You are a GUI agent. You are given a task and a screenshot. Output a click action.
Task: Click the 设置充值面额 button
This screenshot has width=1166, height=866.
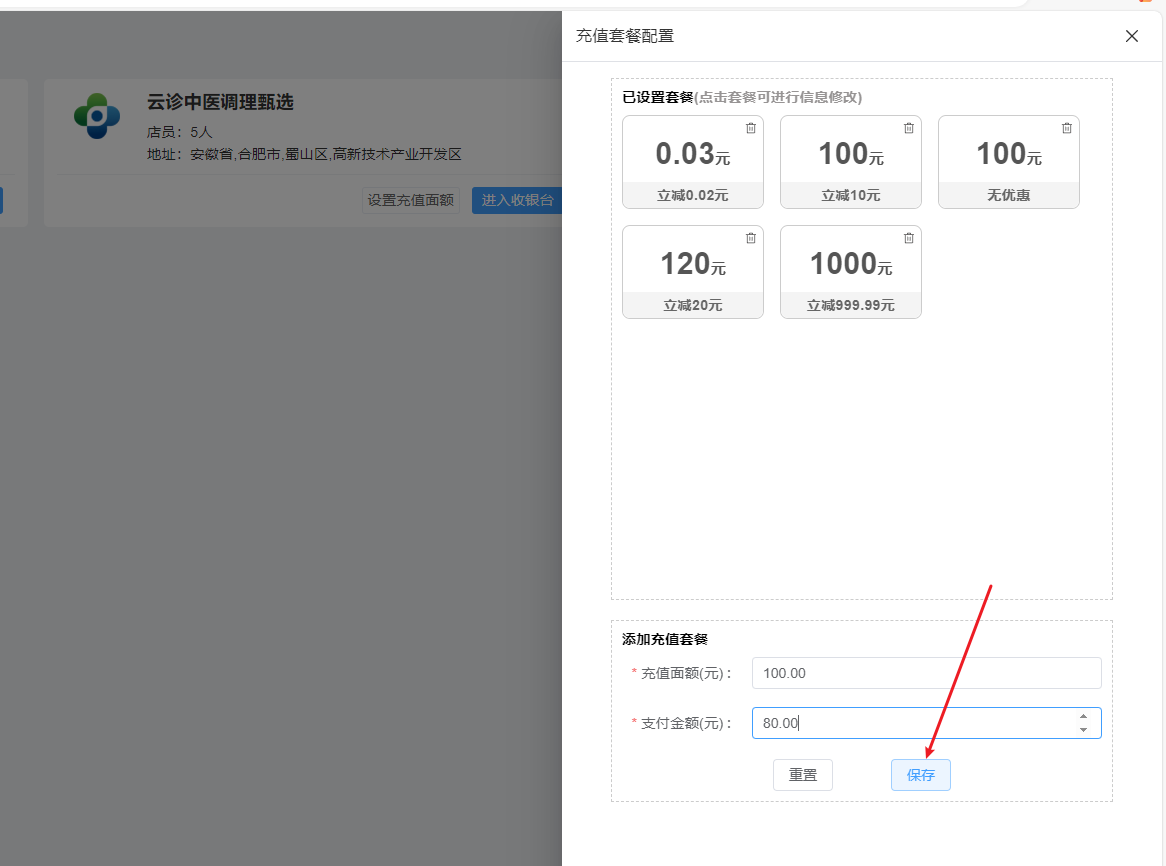pyautogui.click(x=411, y=200)
